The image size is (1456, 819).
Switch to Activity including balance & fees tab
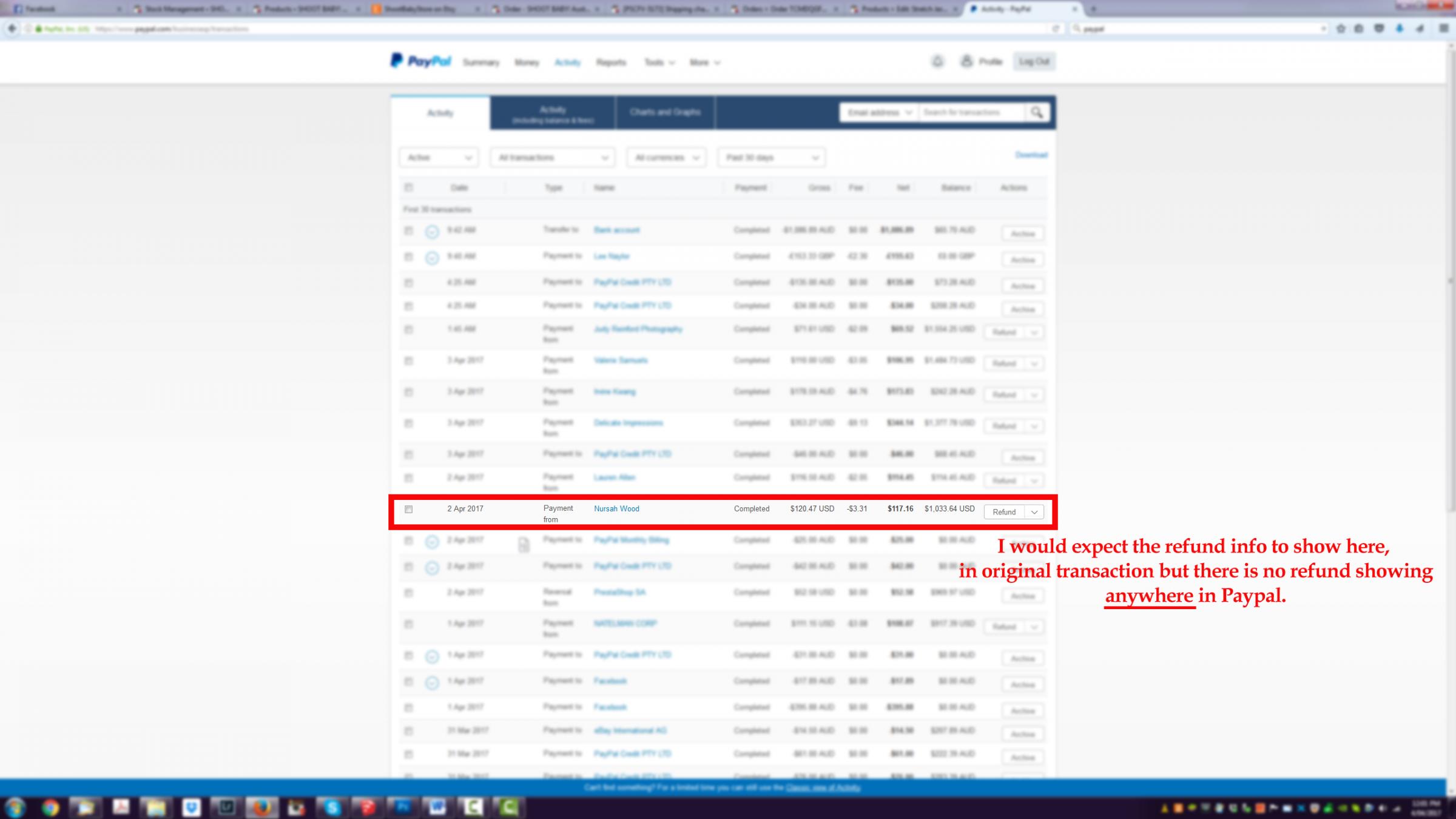coord(553,113)
